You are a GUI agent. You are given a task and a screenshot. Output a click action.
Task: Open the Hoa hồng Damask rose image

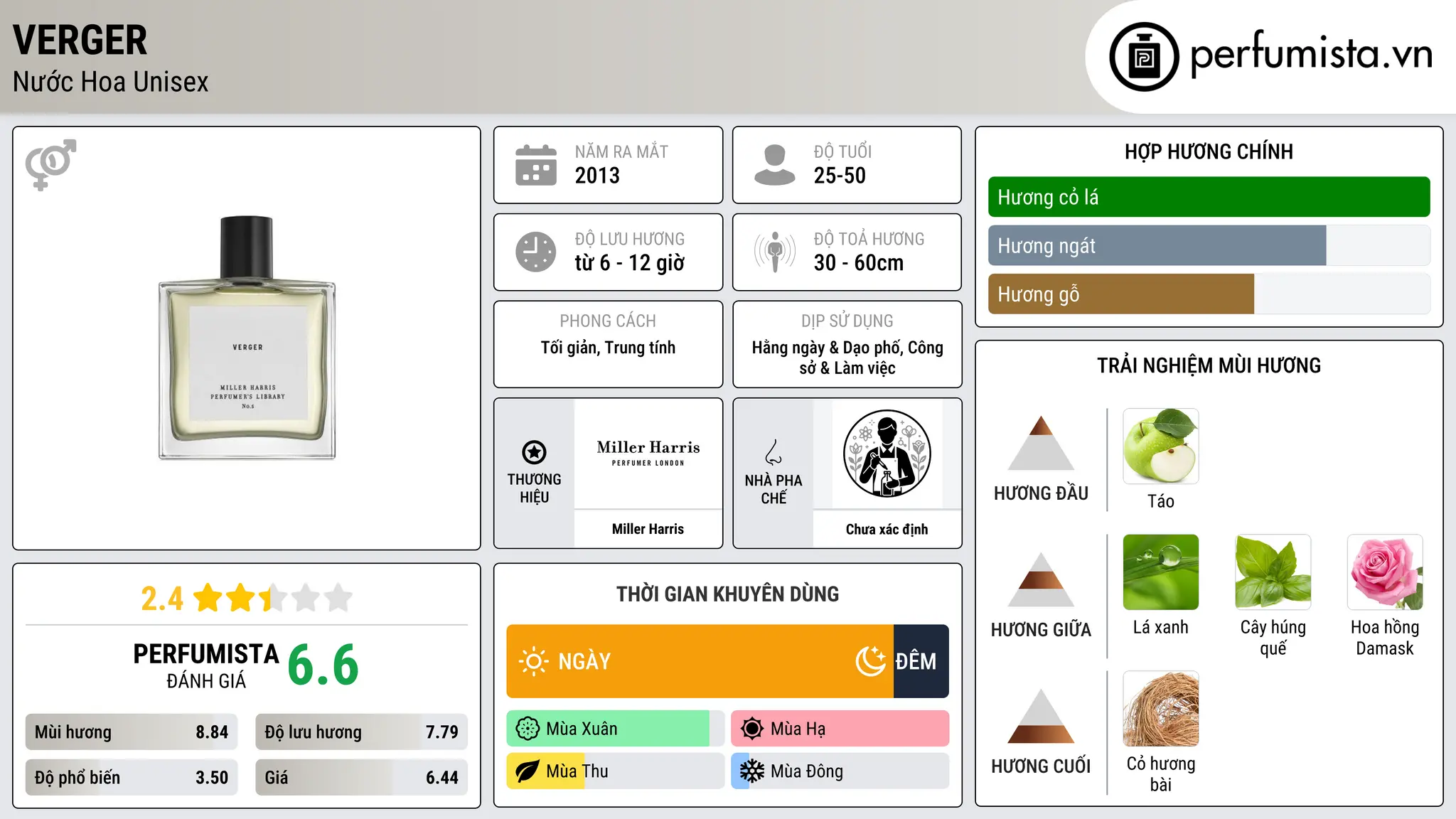click(1385, 572)
